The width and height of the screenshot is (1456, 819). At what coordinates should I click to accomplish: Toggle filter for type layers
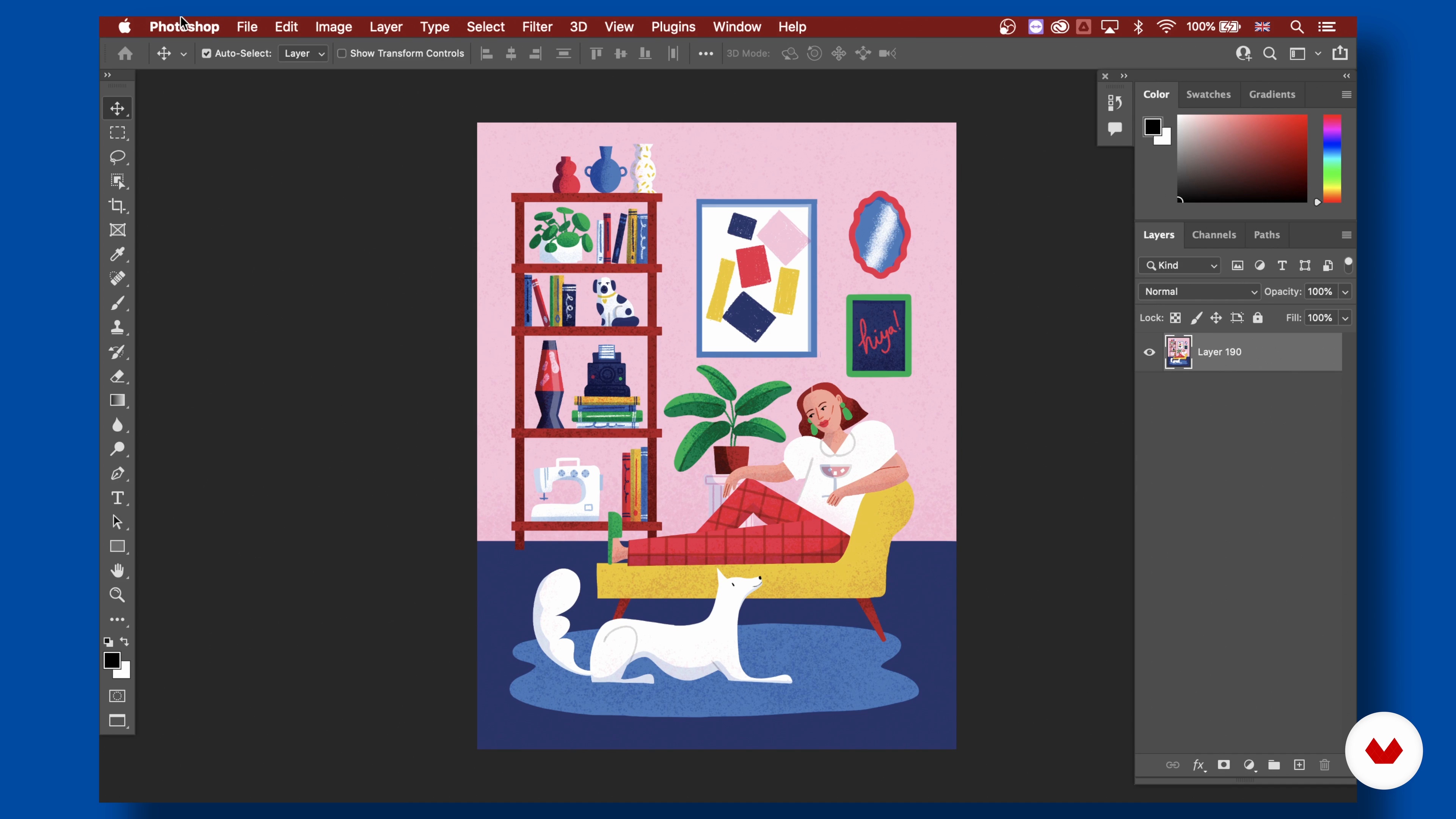click(x=1282, y=266)
